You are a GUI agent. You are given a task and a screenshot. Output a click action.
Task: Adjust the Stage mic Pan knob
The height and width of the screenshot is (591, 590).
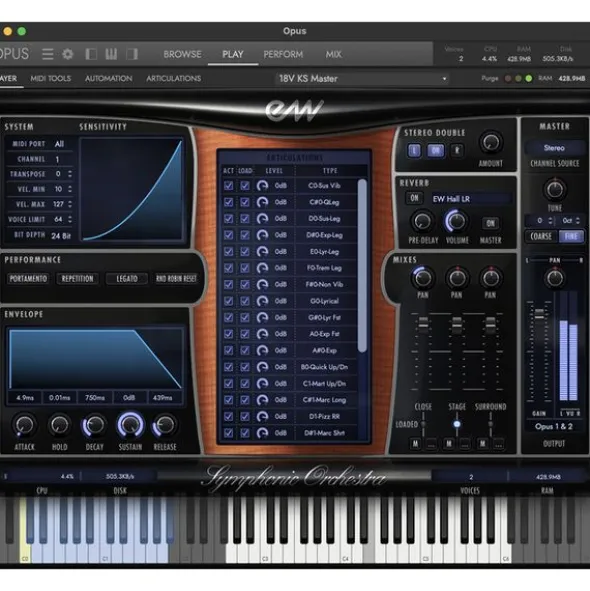[457, 278]
